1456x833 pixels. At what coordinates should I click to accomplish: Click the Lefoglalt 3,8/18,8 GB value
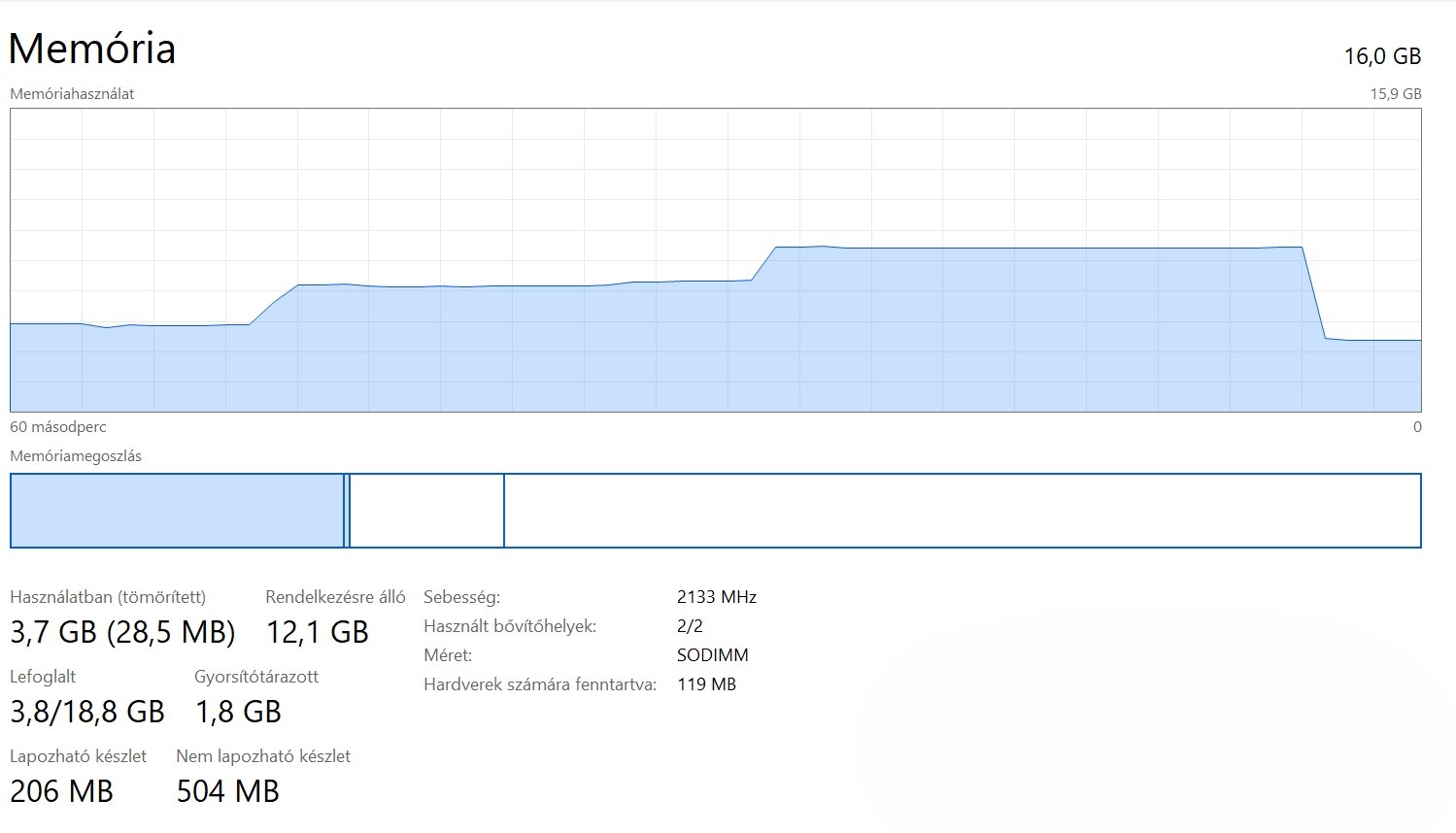coord(87,712)
